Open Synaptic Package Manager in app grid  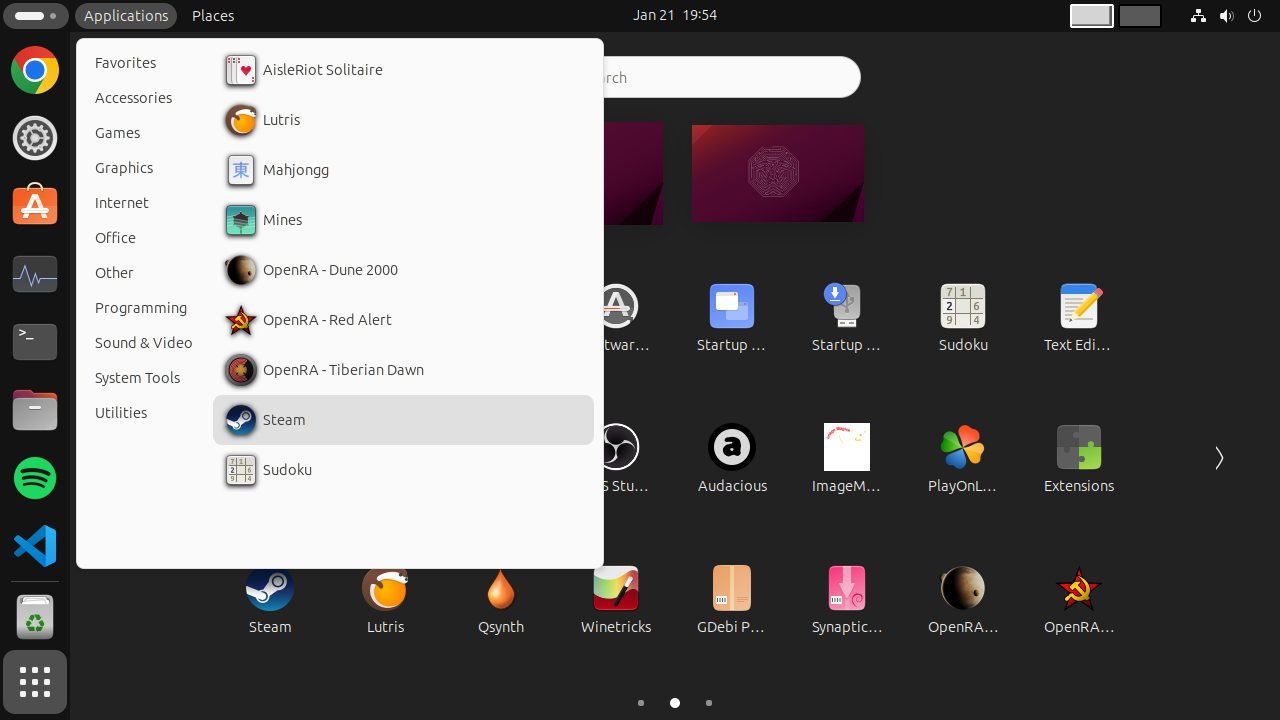(847, 600)
